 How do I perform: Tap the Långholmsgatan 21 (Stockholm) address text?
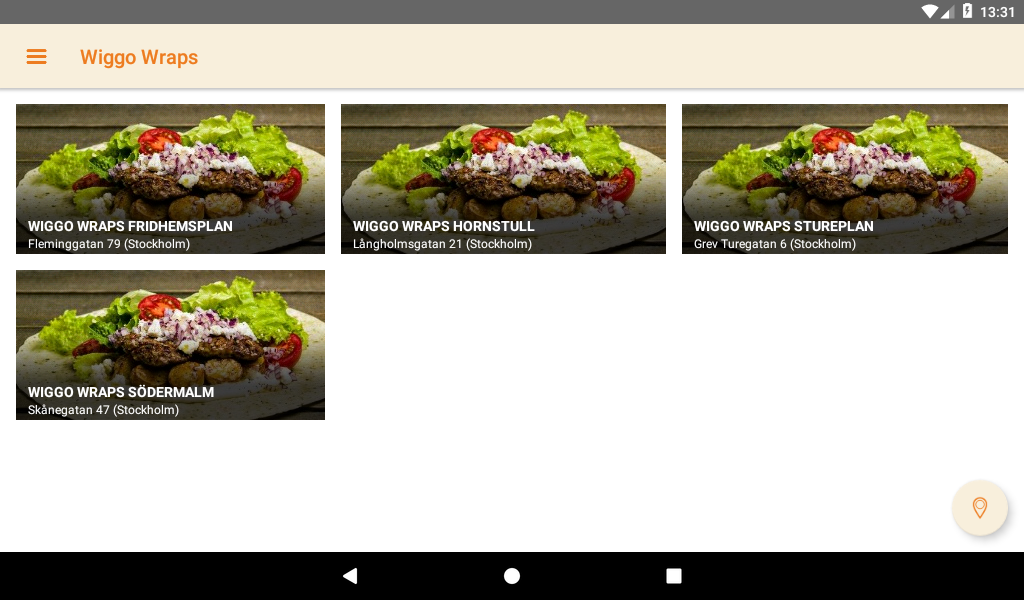click(442, 244)
